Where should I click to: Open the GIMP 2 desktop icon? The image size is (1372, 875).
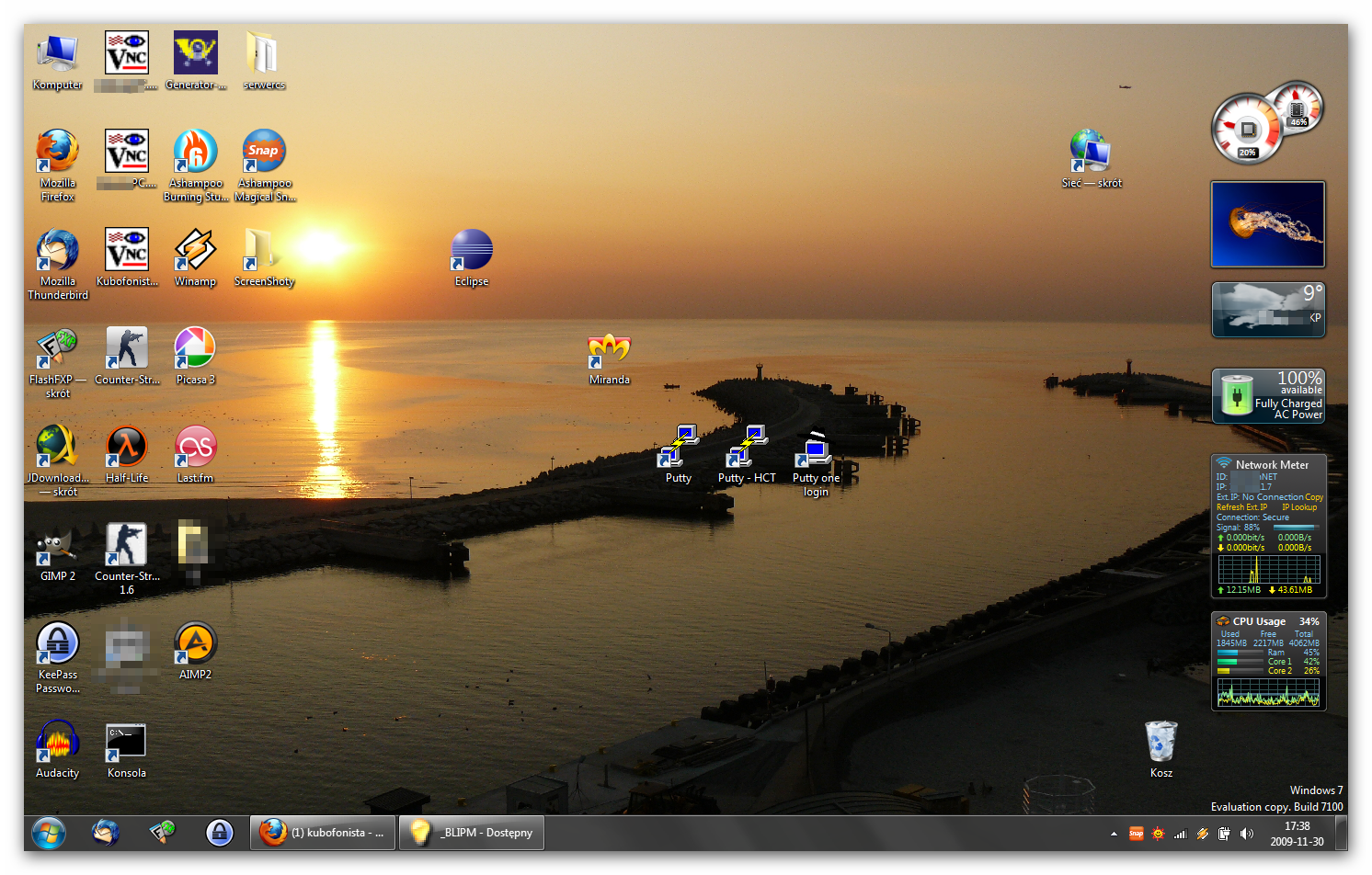pyautogui.click(x=57, y=546)
